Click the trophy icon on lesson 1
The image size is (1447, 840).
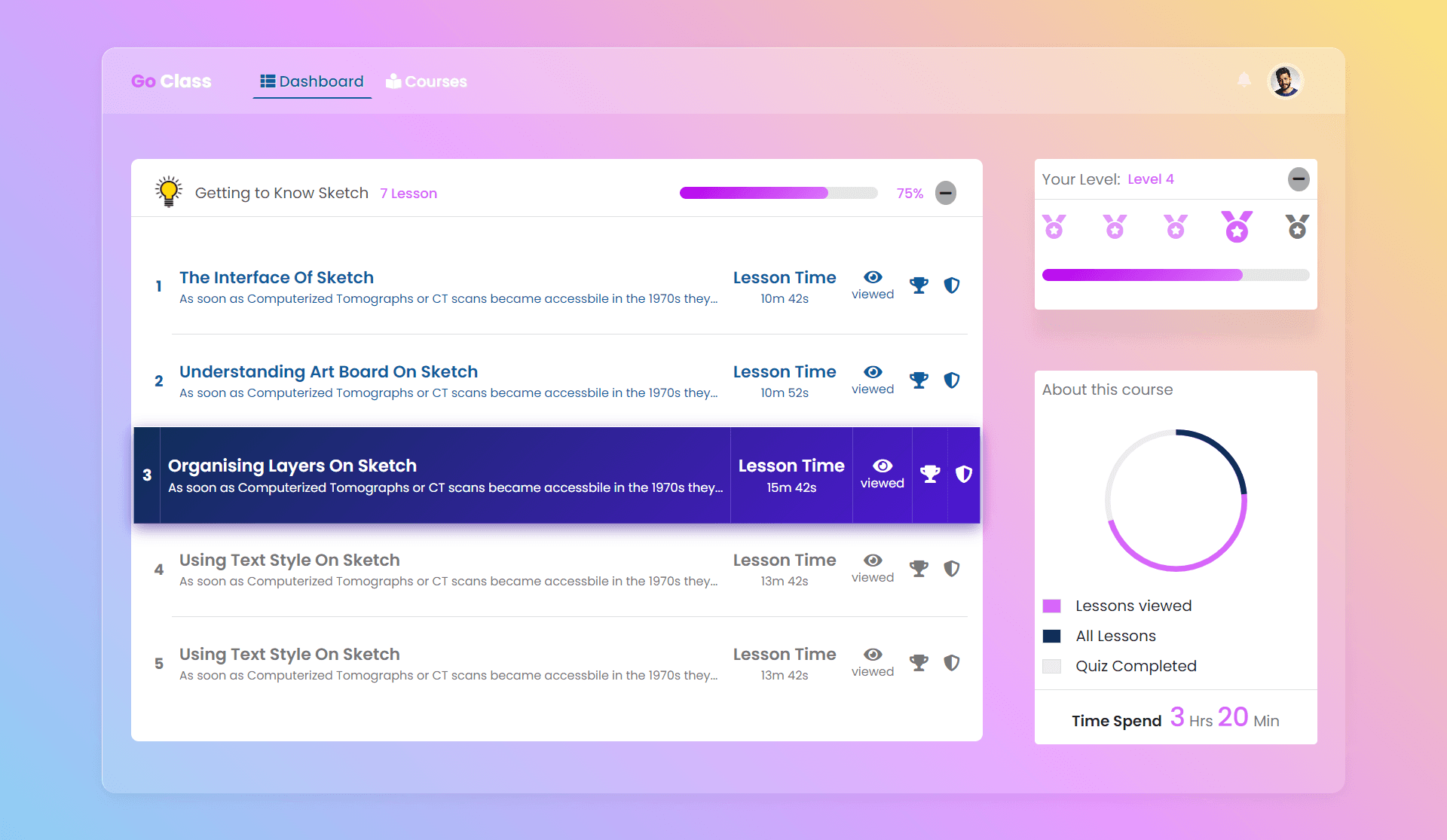pos(917,286)
